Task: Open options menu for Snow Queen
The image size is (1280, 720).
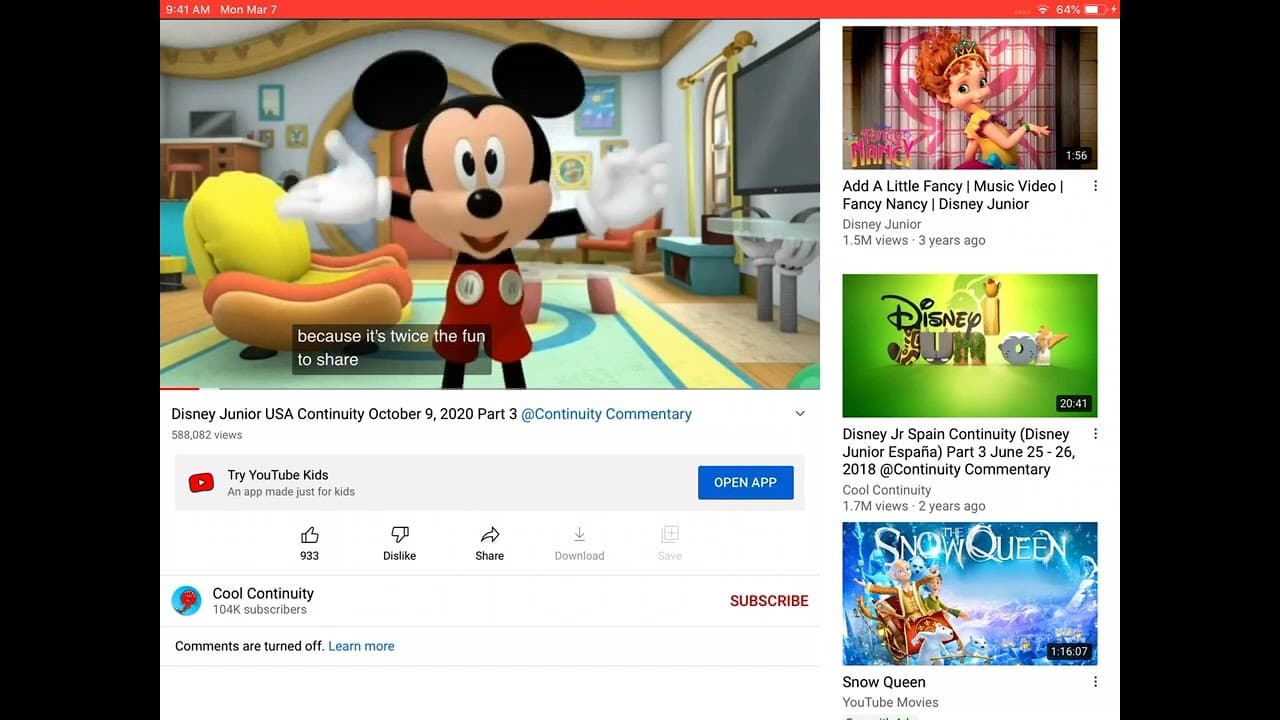Action: pyautogui.click(x=1095, y=682)
